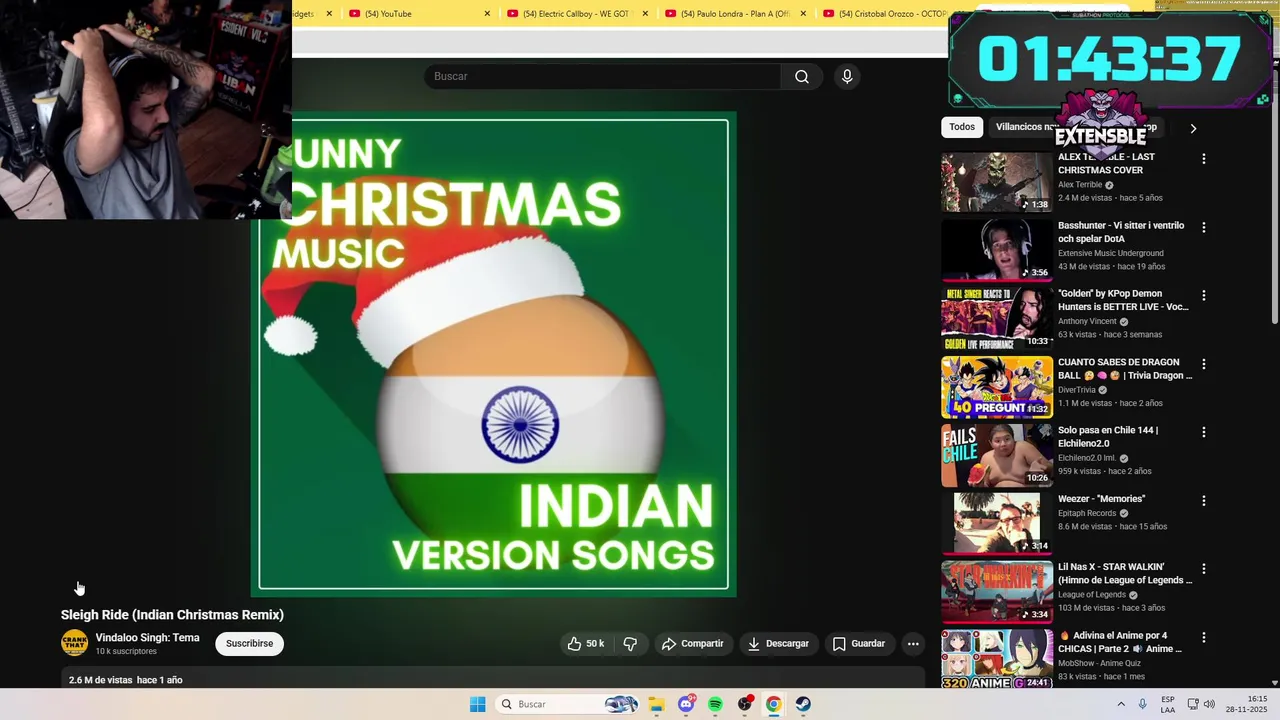This screenshot has width=1280, height=720.
Task: Switch to the Electric Callboy tab
Action: (578, 14)
